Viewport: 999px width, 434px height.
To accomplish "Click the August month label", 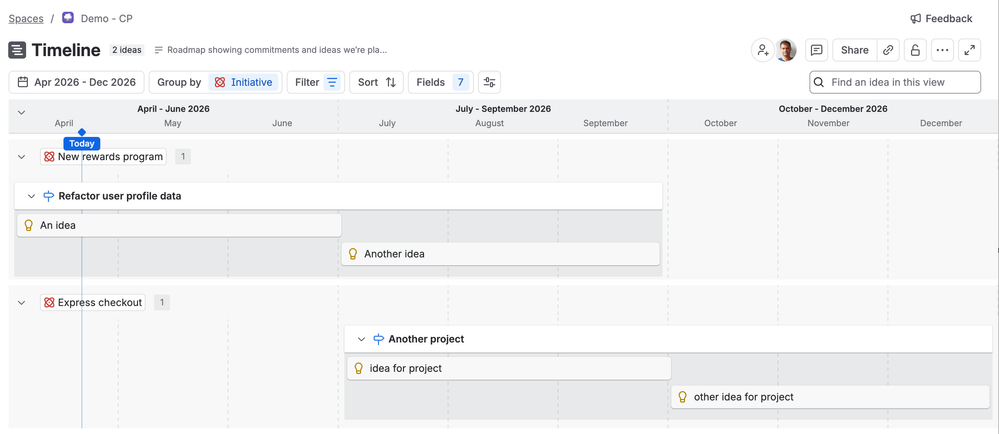I will tap(489, 123).
